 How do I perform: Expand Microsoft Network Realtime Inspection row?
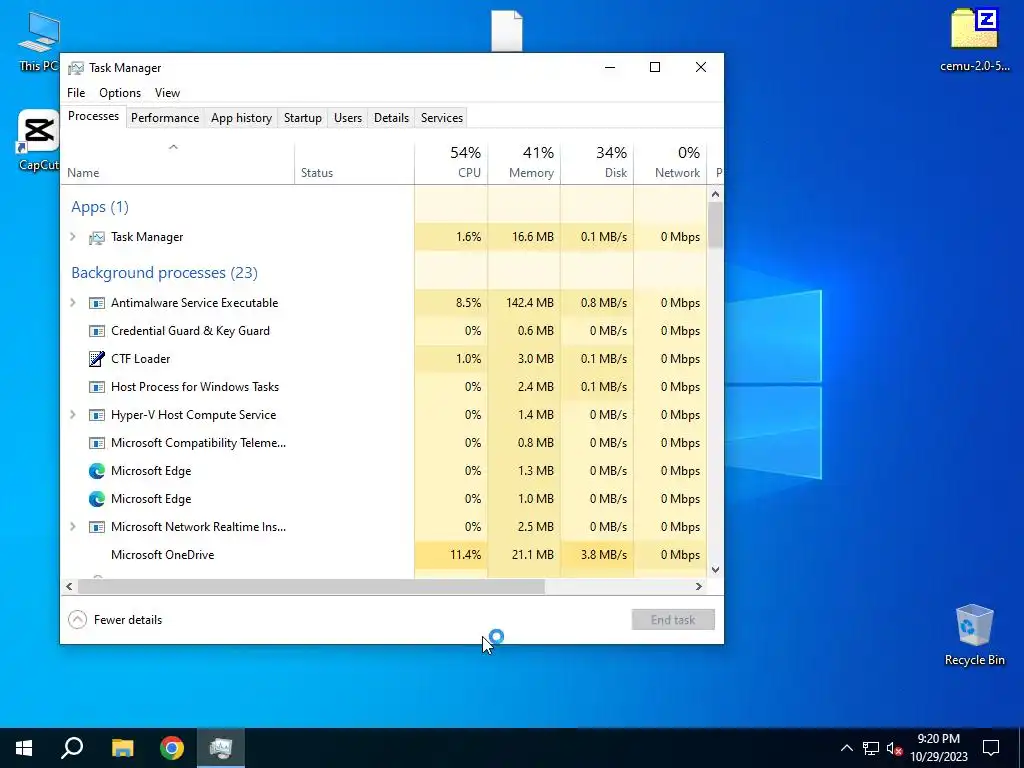73,527
